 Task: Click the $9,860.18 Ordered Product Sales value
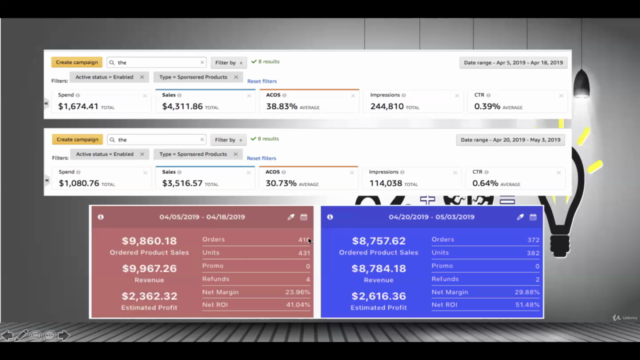coord(149,241)
